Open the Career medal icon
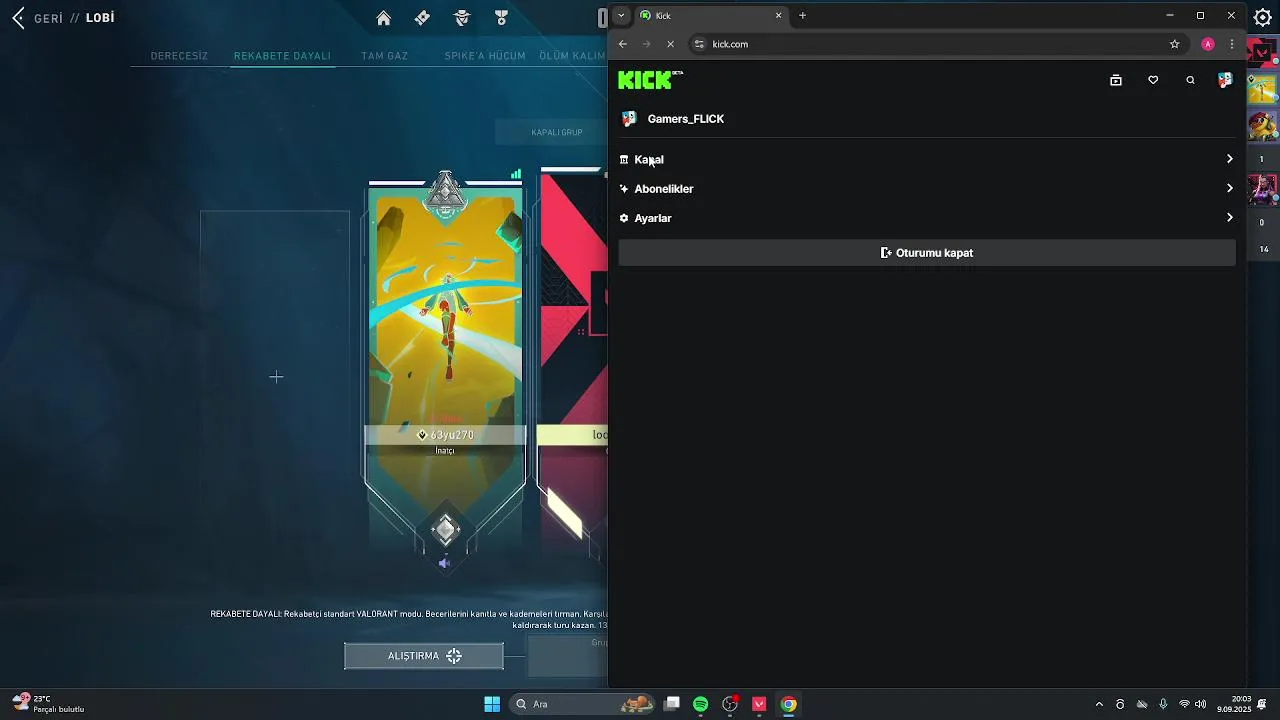Viewport: 1280px width, 720px height. (501, 18)
